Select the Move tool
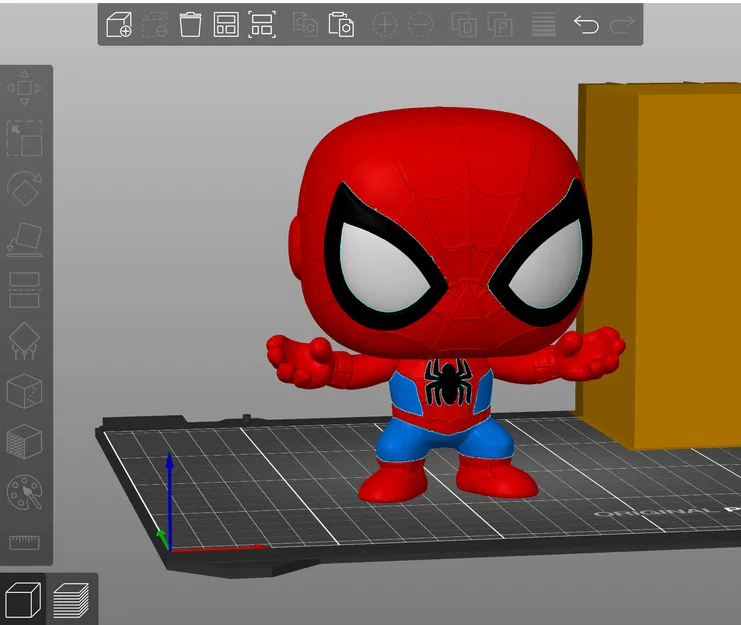The height and width of the screenshot is (625, 741). pos(24,88)
